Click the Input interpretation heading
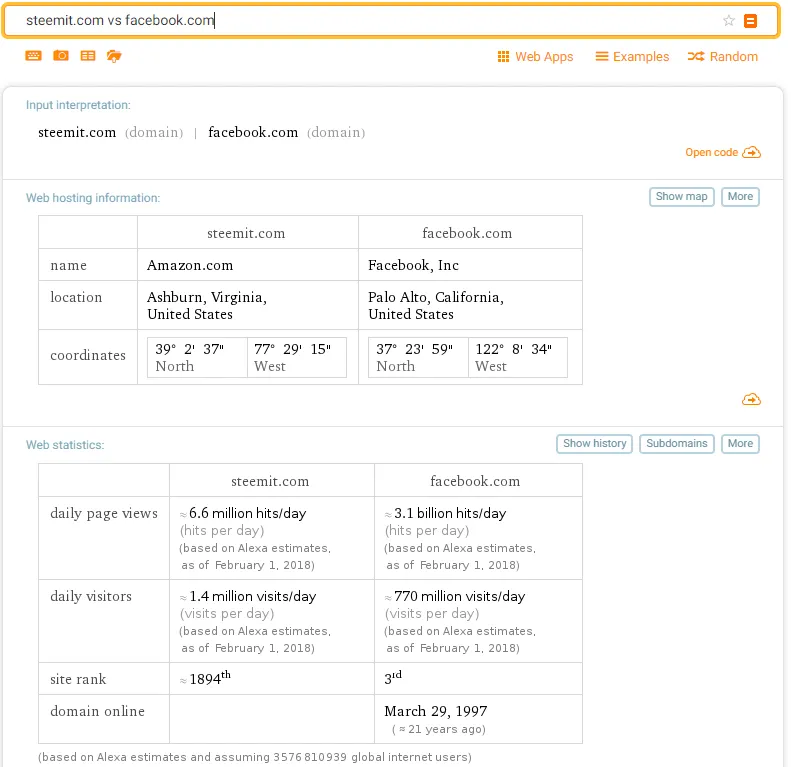Viewport: 791px width, 767px height. pos(78,105)
